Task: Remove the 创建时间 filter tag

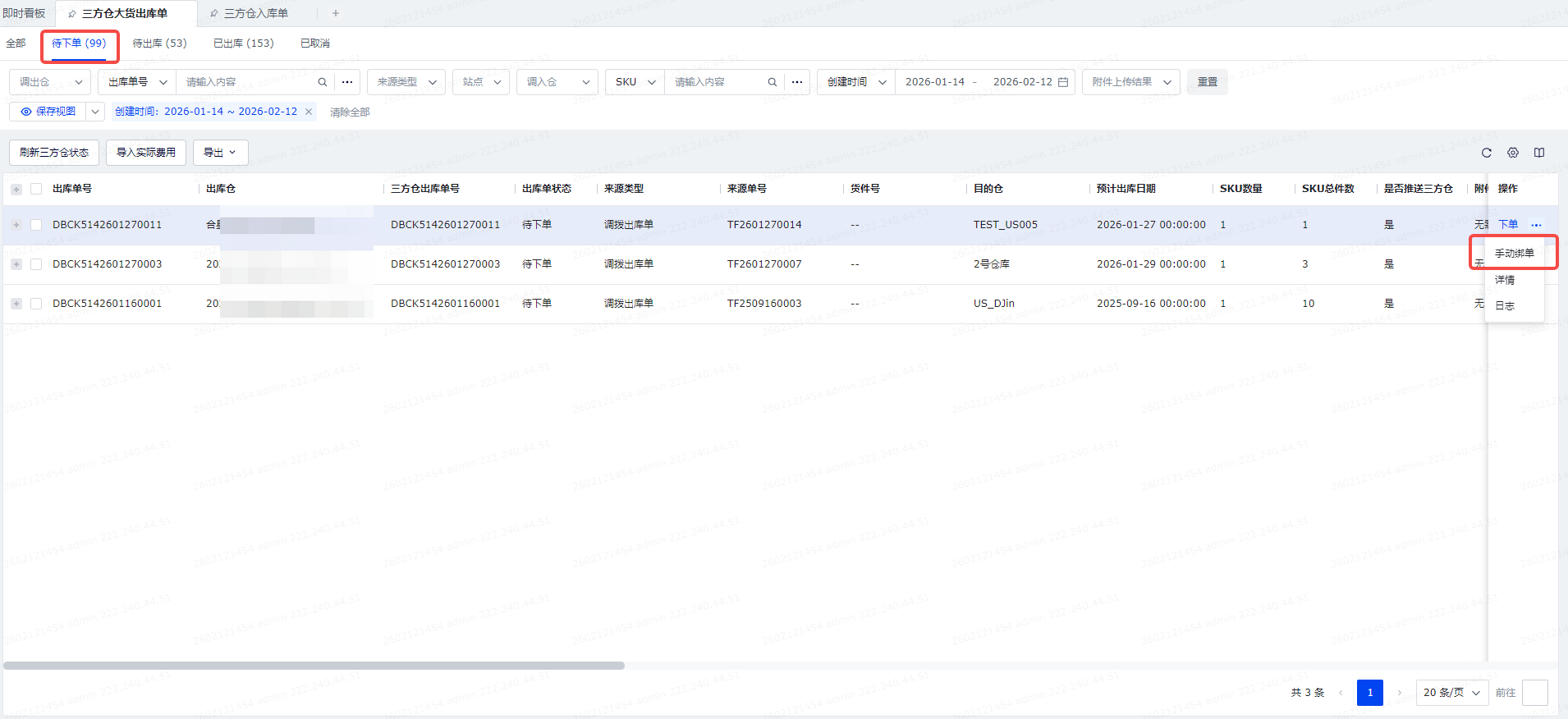Action: click(309, 112)
